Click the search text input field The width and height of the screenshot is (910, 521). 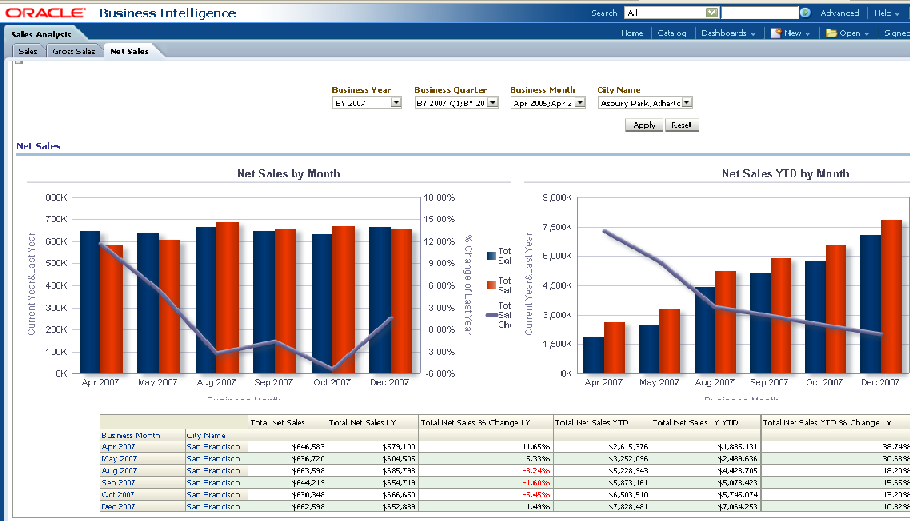pos(759,13)
